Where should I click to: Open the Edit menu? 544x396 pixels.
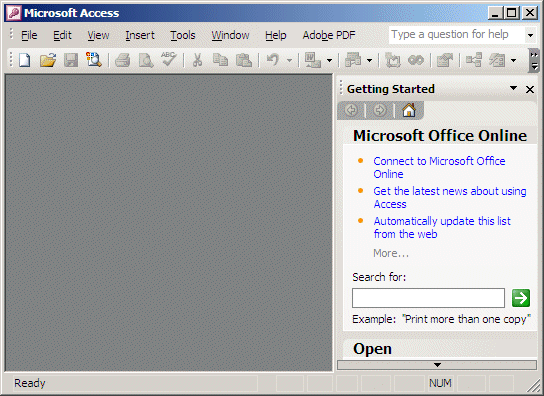tap(62, 35)
